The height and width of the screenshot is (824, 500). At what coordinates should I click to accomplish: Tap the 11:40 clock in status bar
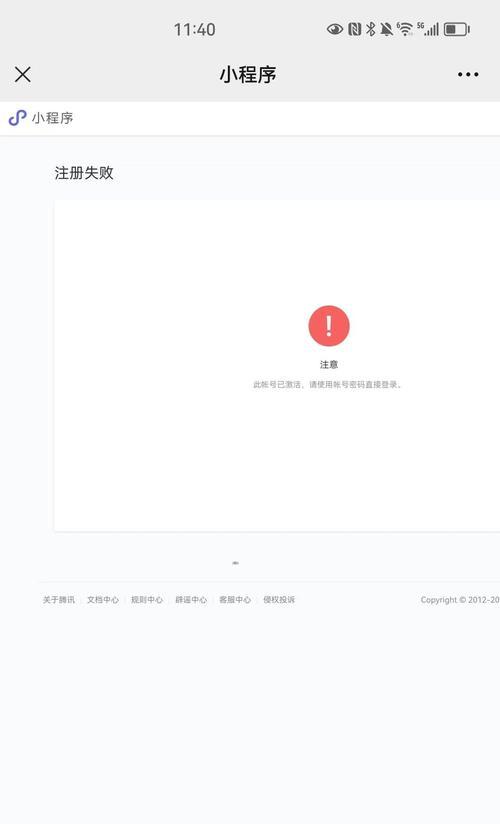click(195, 29)
